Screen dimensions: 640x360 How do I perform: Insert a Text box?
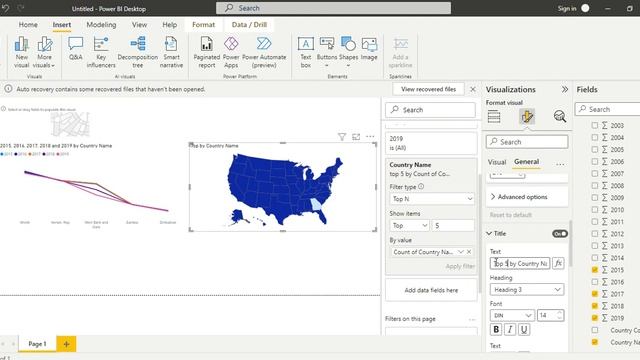(x=306, y=52)
